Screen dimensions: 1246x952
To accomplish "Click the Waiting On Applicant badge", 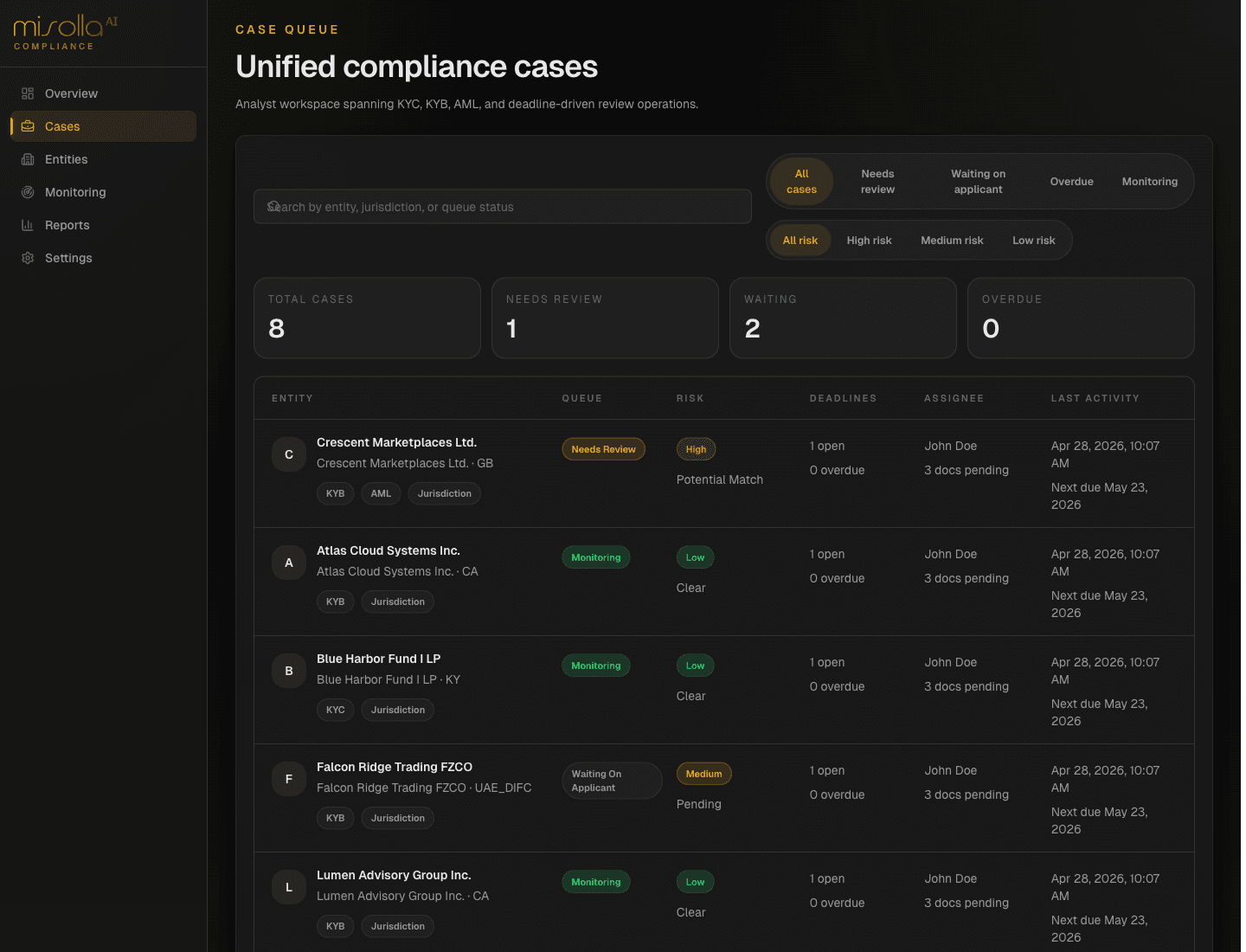I will [x=612, y=781].
